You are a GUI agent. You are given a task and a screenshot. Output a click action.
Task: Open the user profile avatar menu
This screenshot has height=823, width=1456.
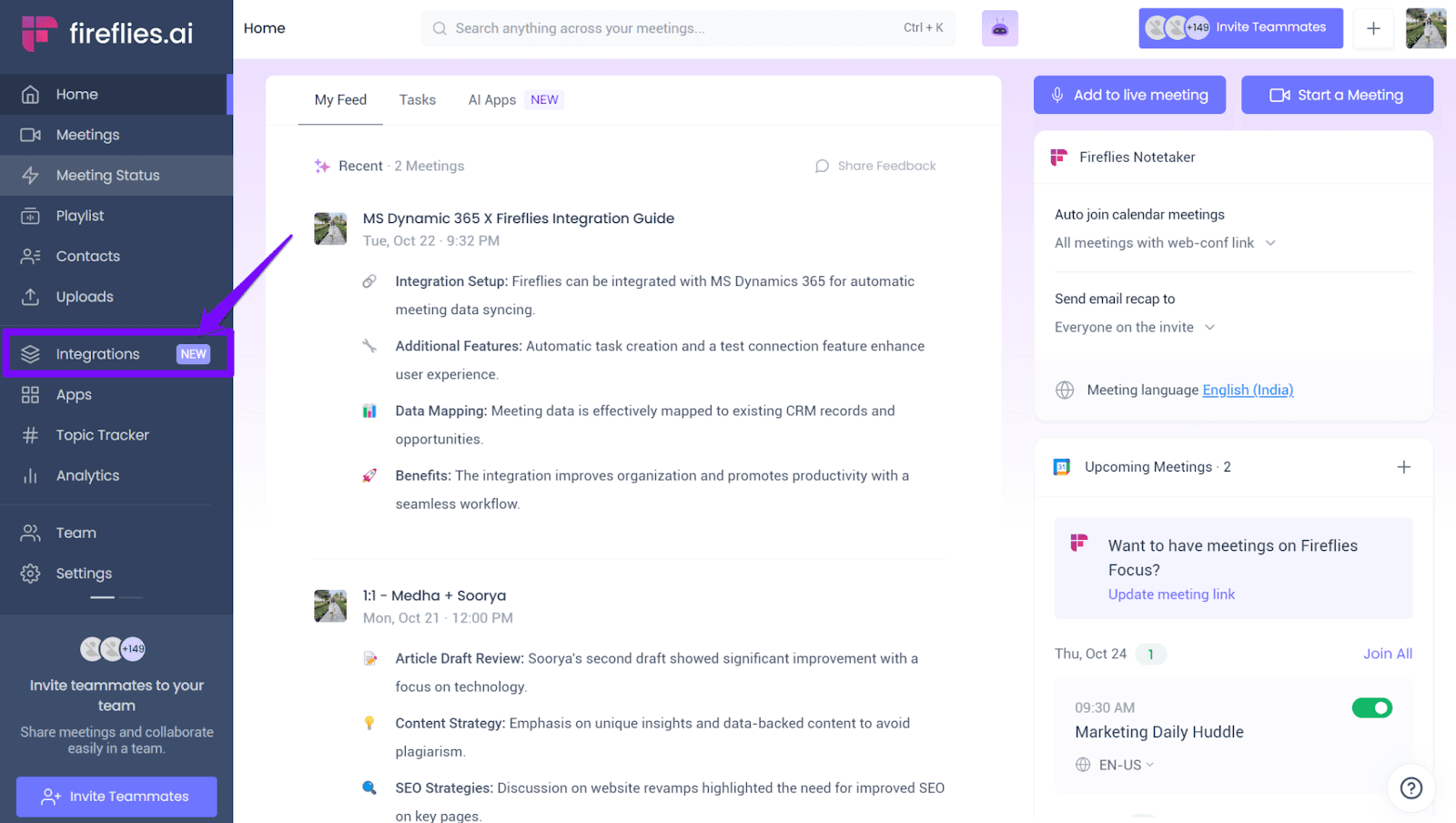coord(1426,28)
